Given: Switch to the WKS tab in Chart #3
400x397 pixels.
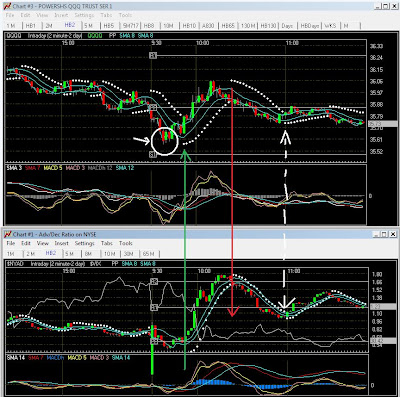Looking at the screenshot, I should point(330,26).
